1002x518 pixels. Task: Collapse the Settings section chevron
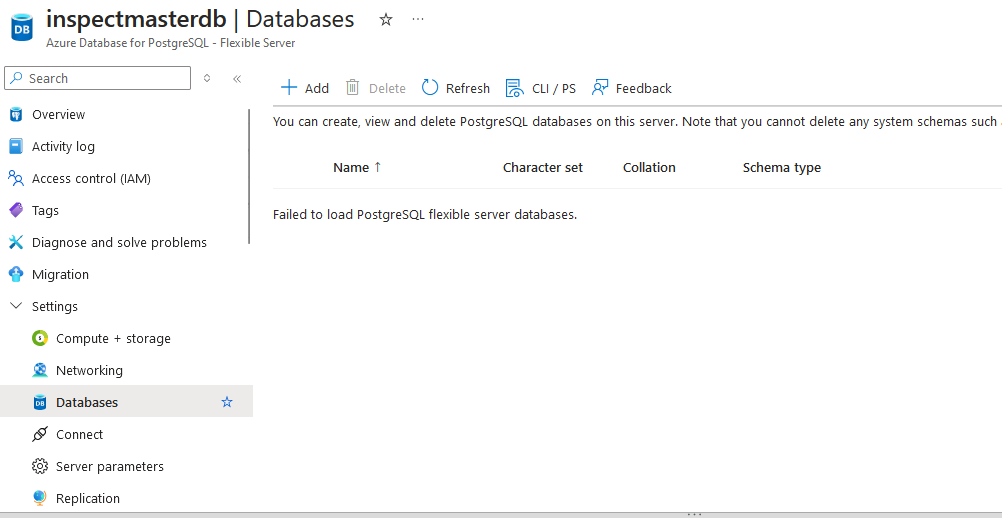[x=16, y=306]
